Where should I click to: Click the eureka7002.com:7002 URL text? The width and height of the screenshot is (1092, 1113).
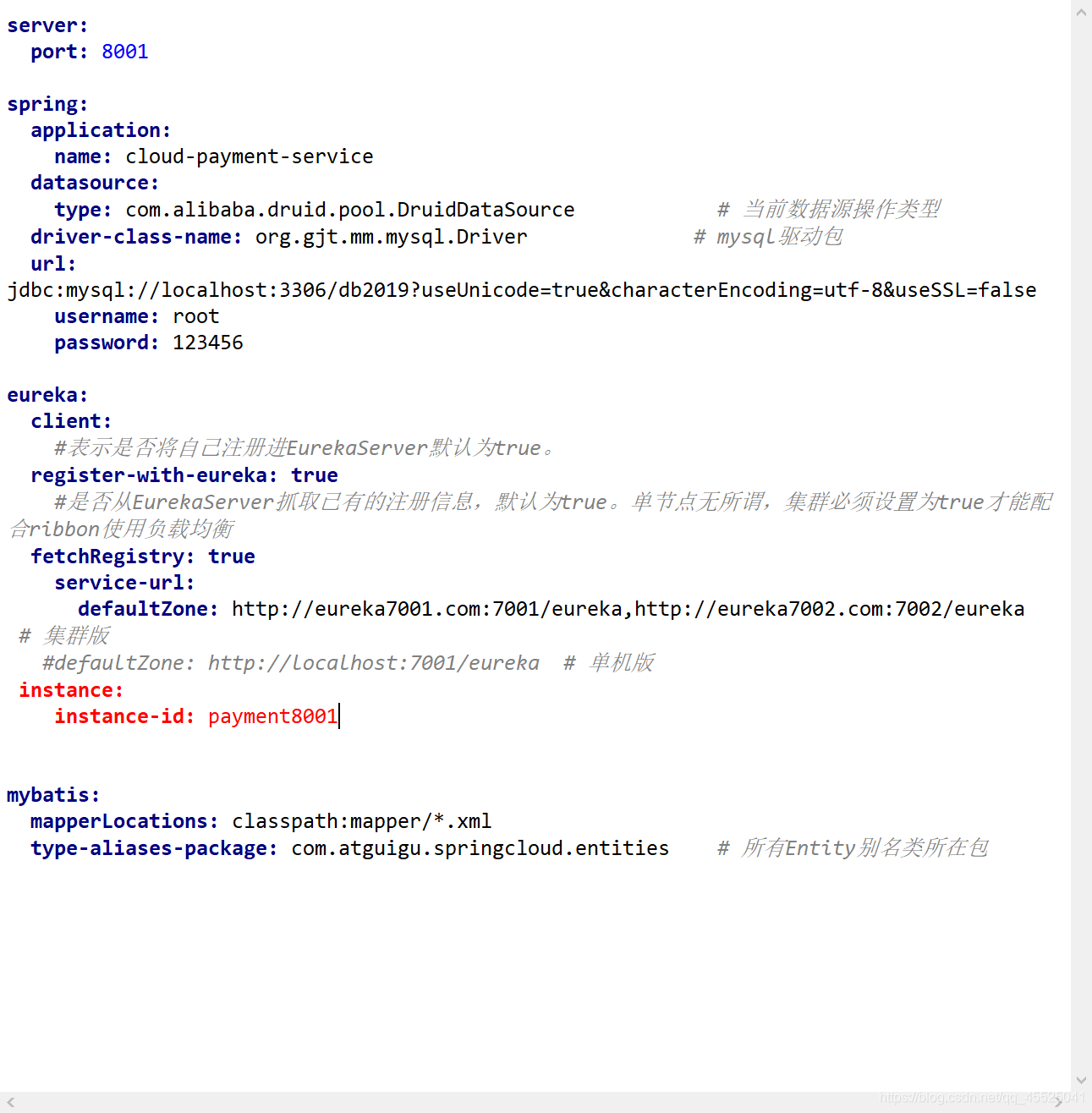coord(830,609)
